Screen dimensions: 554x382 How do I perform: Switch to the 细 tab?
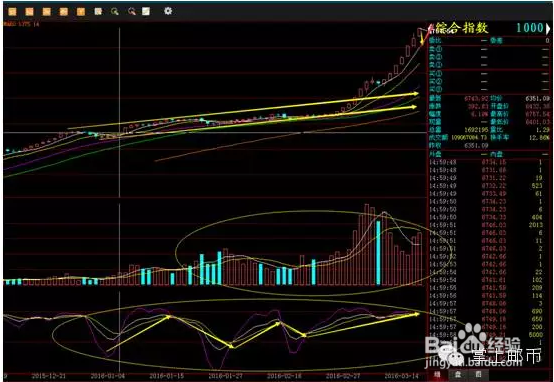coord(437,374)
